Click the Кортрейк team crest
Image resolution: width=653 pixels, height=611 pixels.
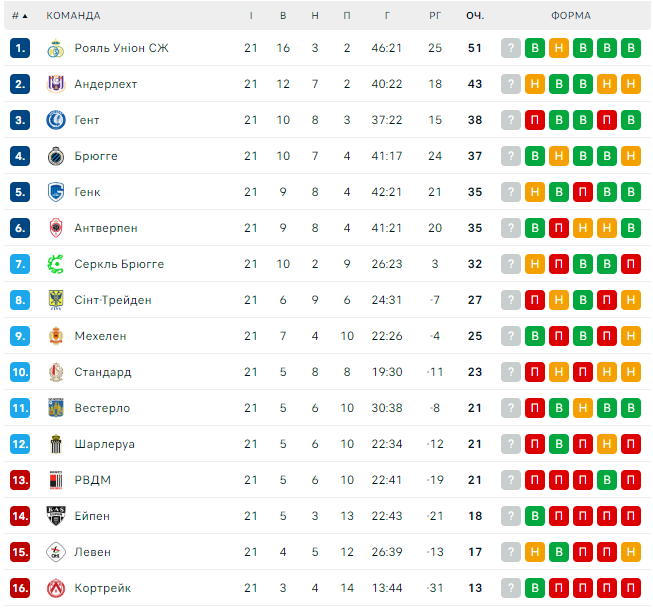click(x=55, y=588)
